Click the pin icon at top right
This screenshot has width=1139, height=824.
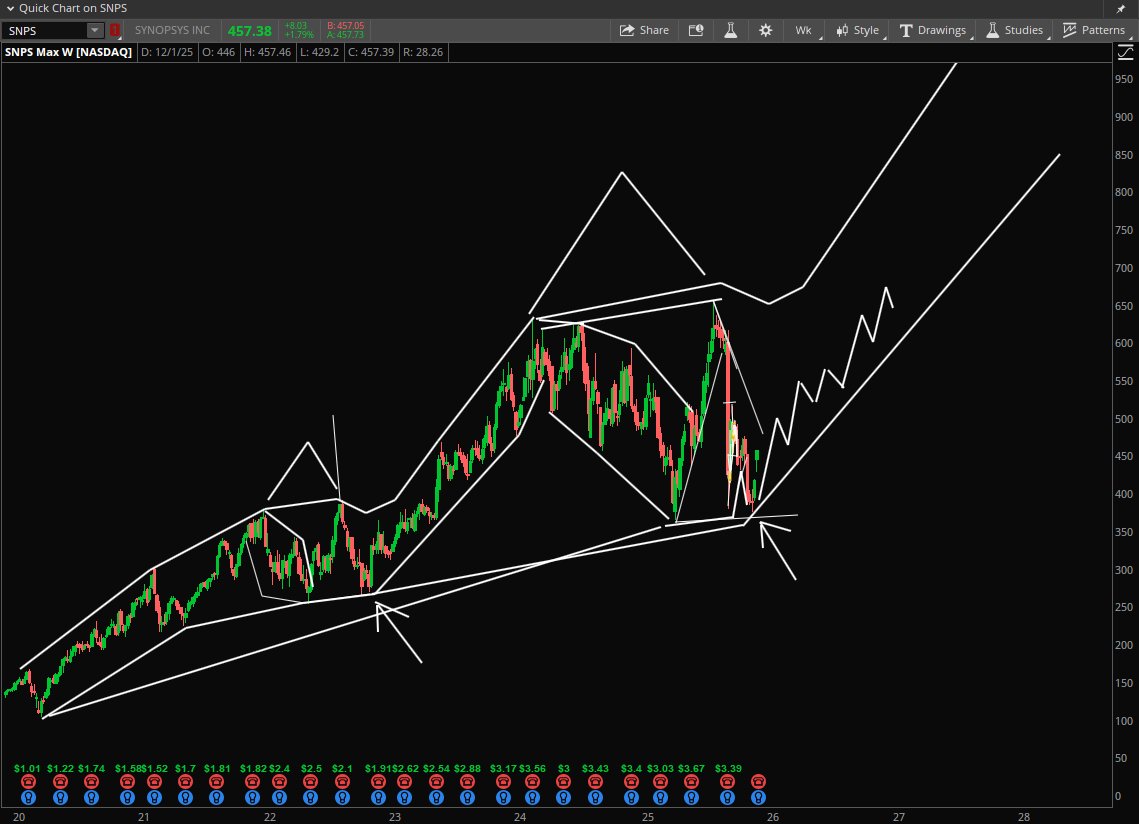point(1121,9)
